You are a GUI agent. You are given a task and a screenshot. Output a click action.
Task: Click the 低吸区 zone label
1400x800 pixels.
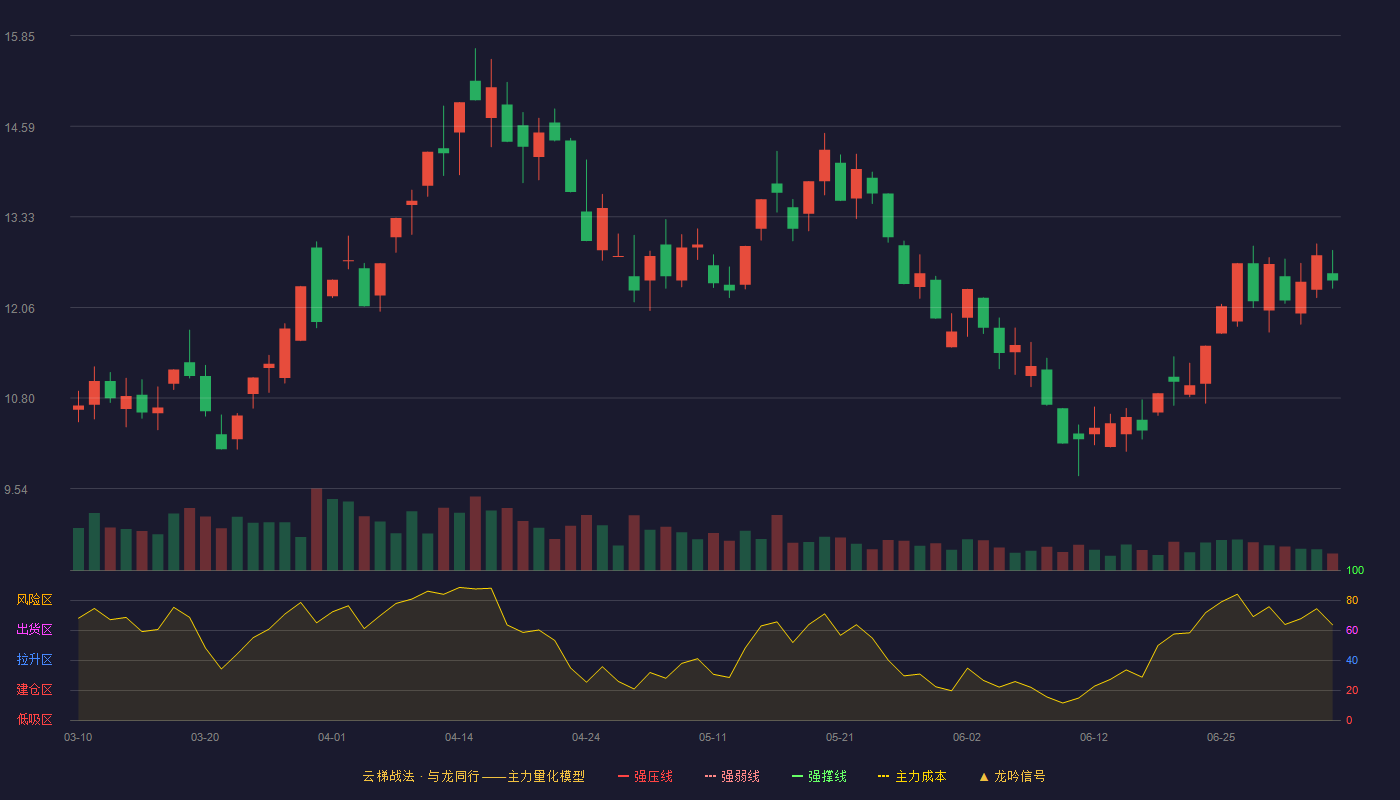tap(34, 719)
